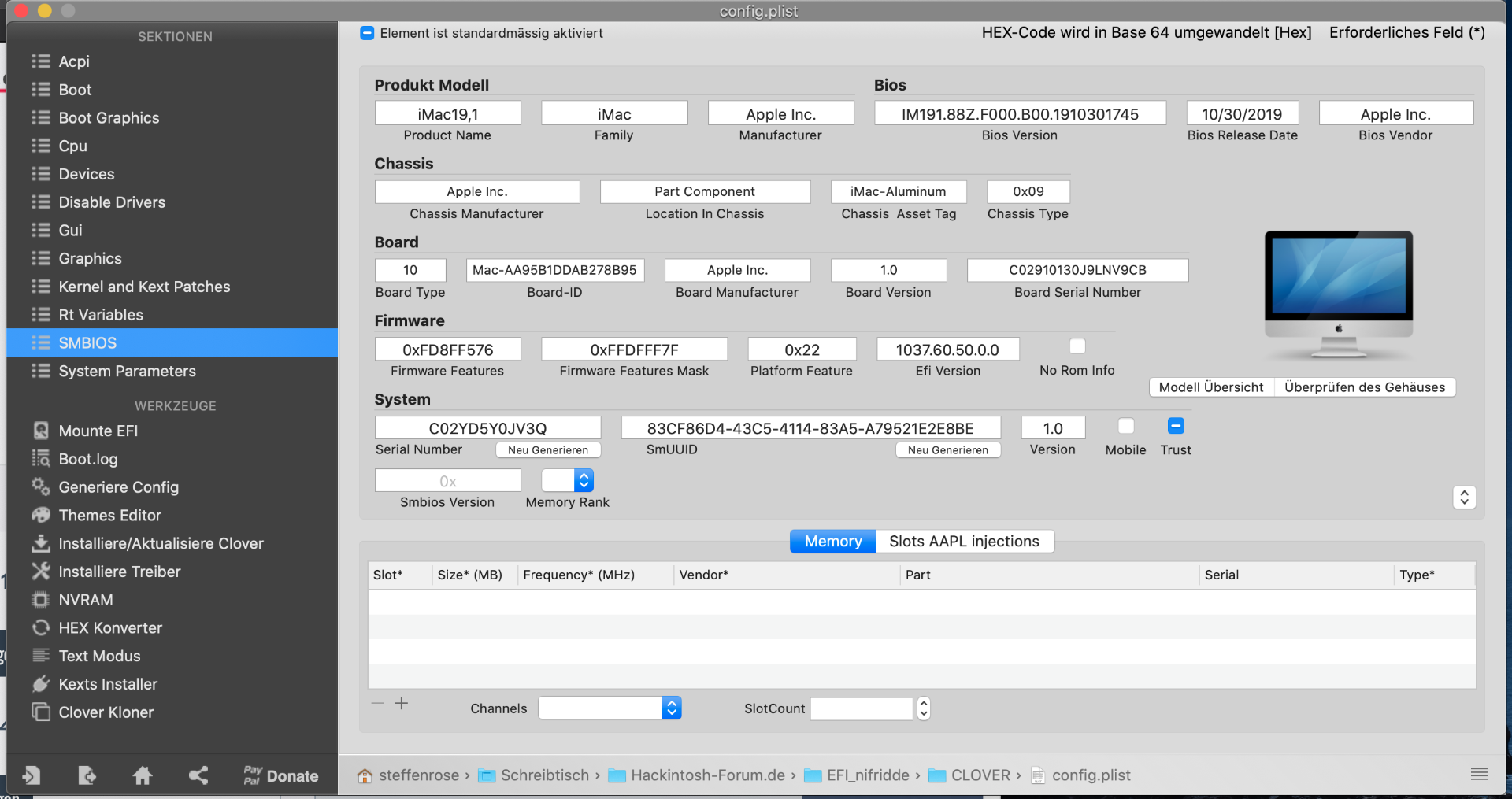1512x799 pixels.
Task: Enable the Mobile checkbox
Action: pyautogui.click(x=1126, y=426)
